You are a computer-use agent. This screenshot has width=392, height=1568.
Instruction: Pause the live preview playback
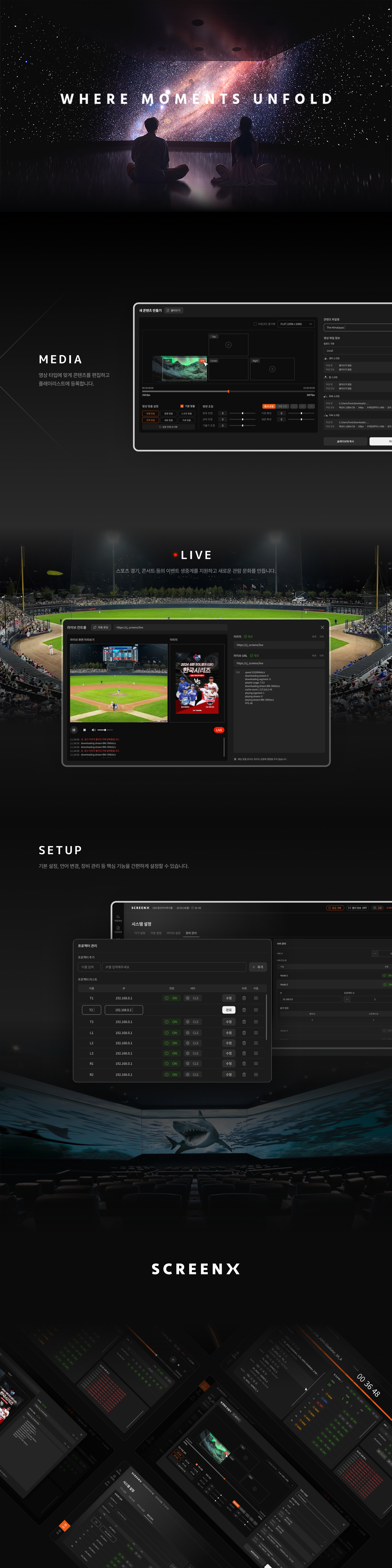[x=74, y=730]
